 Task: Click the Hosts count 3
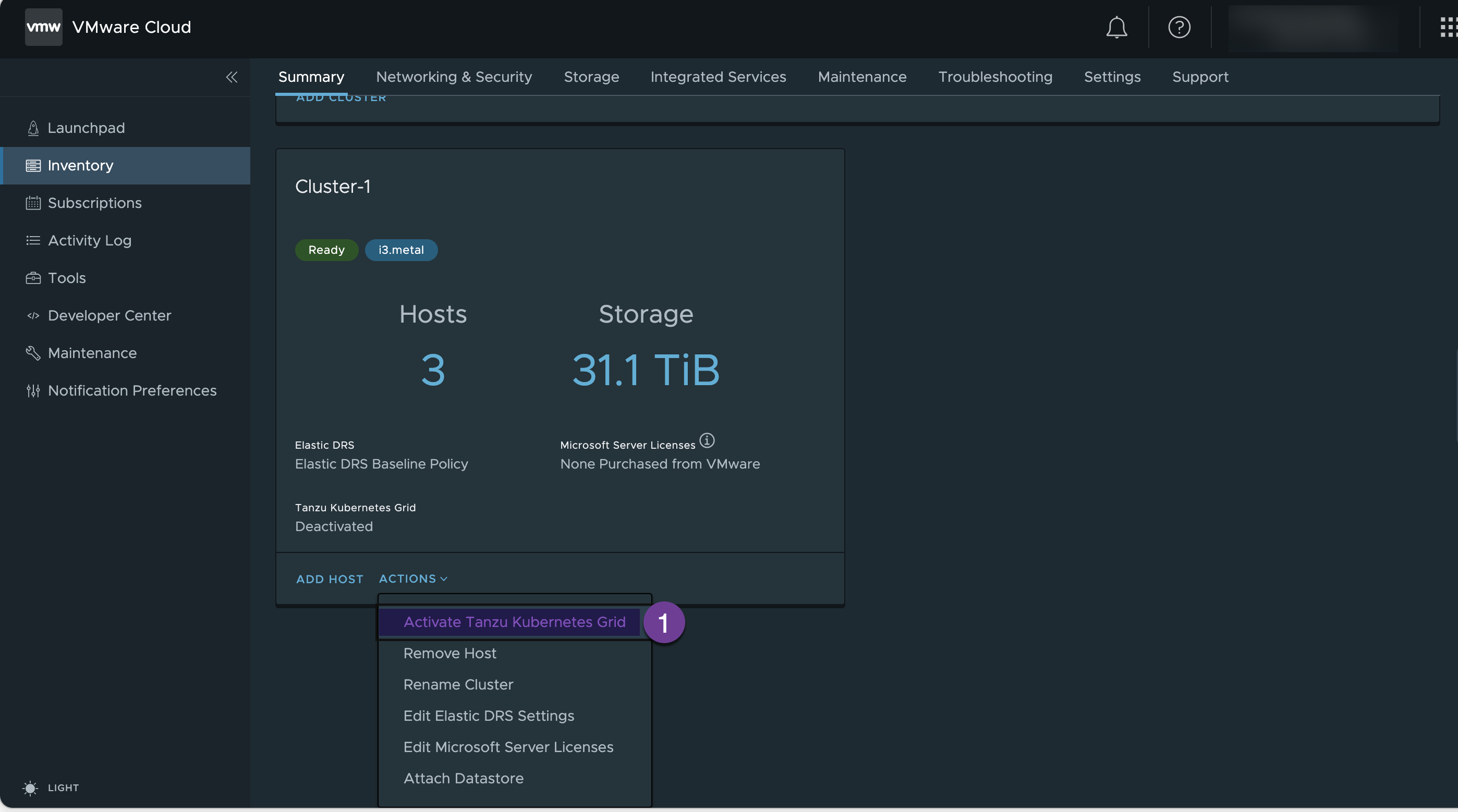(433, 370)
